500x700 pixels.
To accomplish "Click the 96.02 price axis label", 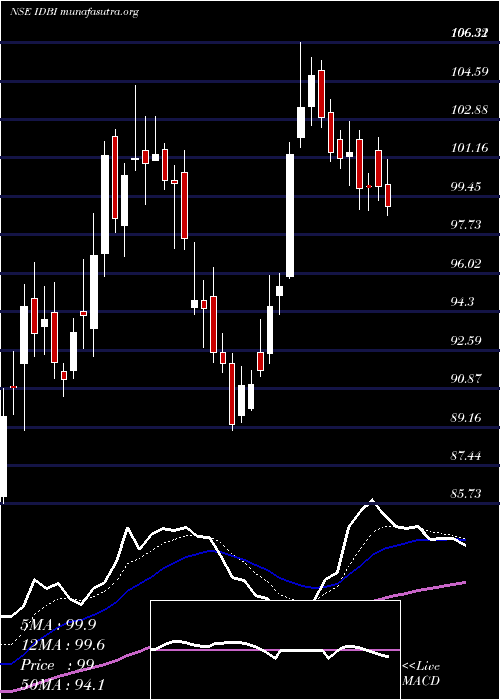I will tap(466, 263).
